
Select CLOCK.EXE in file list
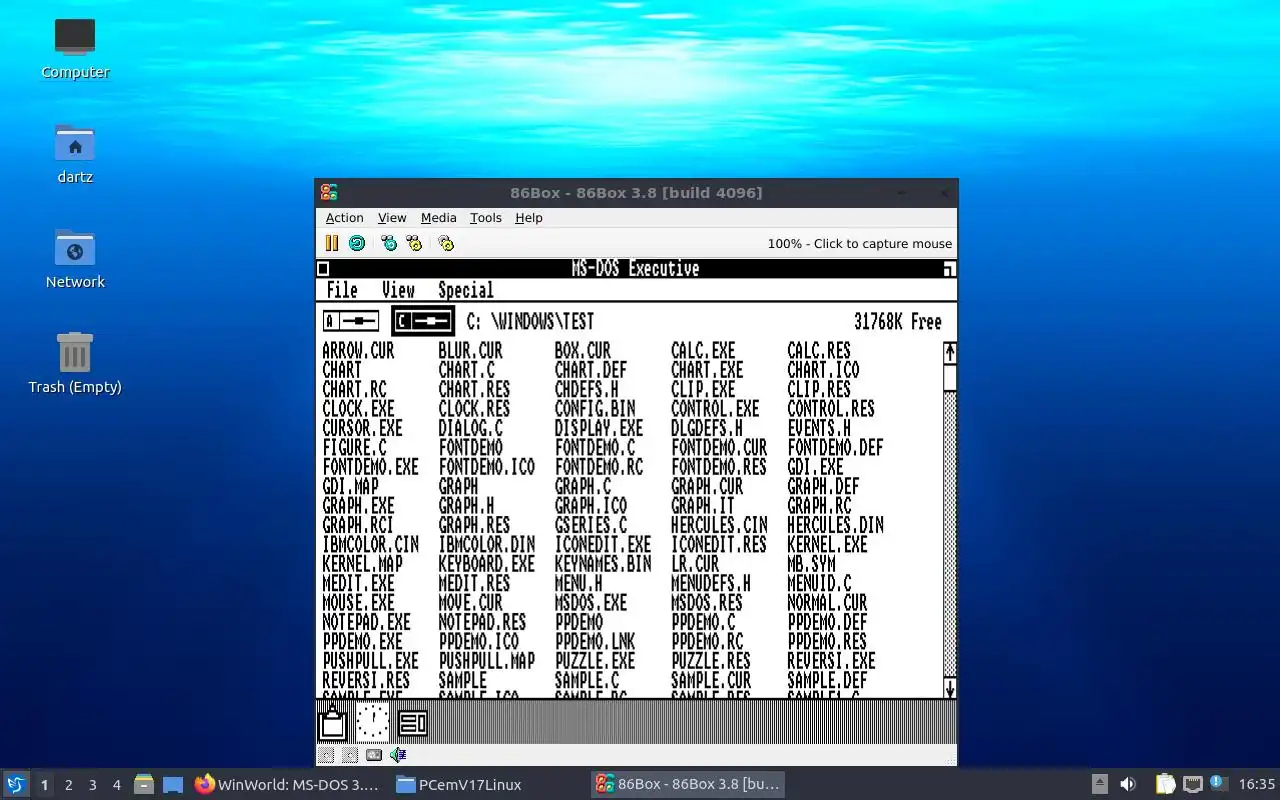358,409
